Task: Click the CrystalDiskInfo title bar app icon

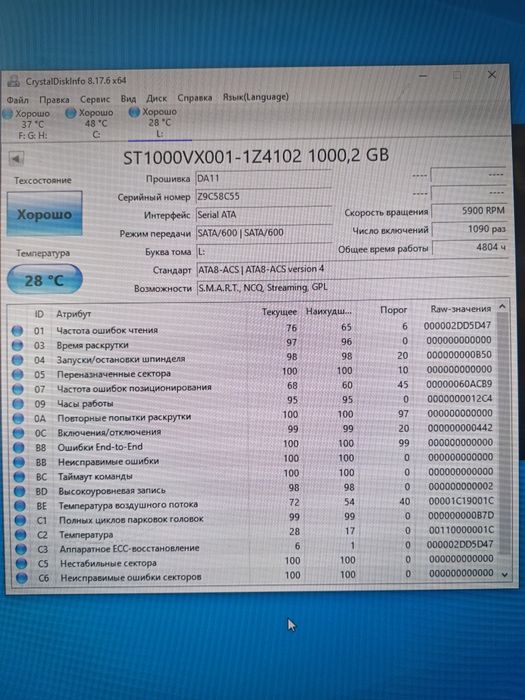Action: [x=14, y=81]
